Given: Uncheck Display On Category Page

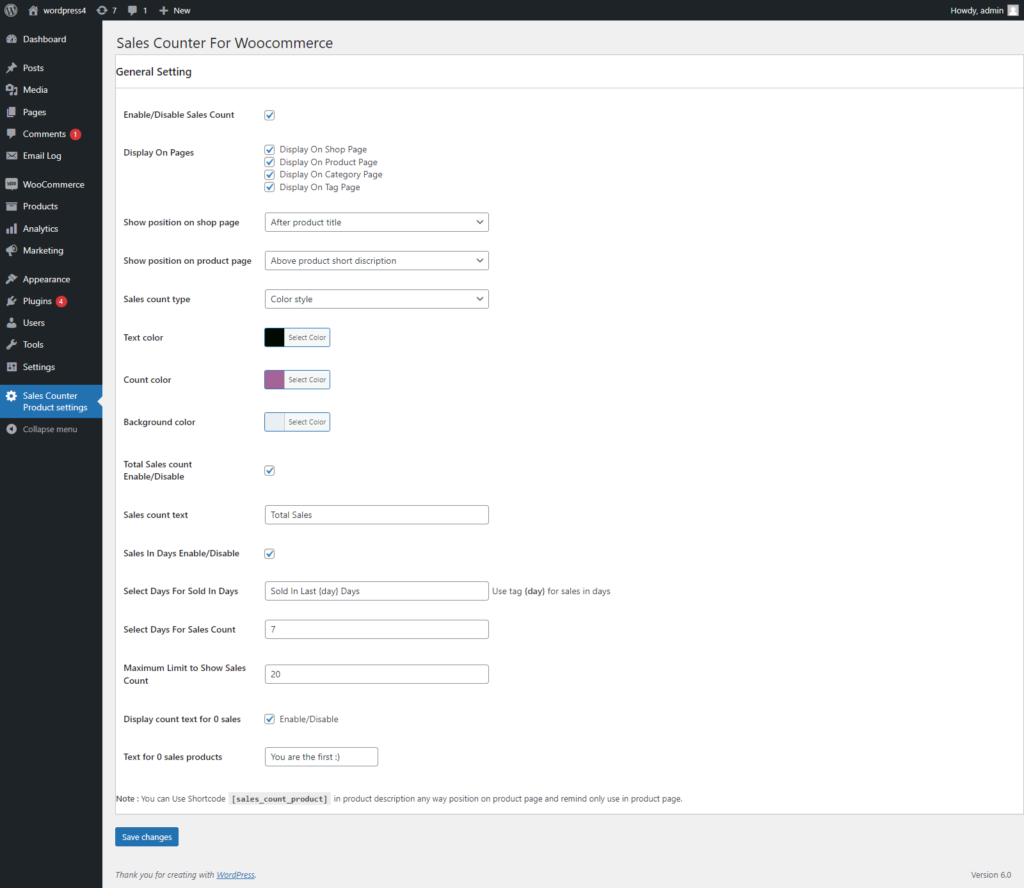Looking at the screenshot, I should [x=269, y=174].
